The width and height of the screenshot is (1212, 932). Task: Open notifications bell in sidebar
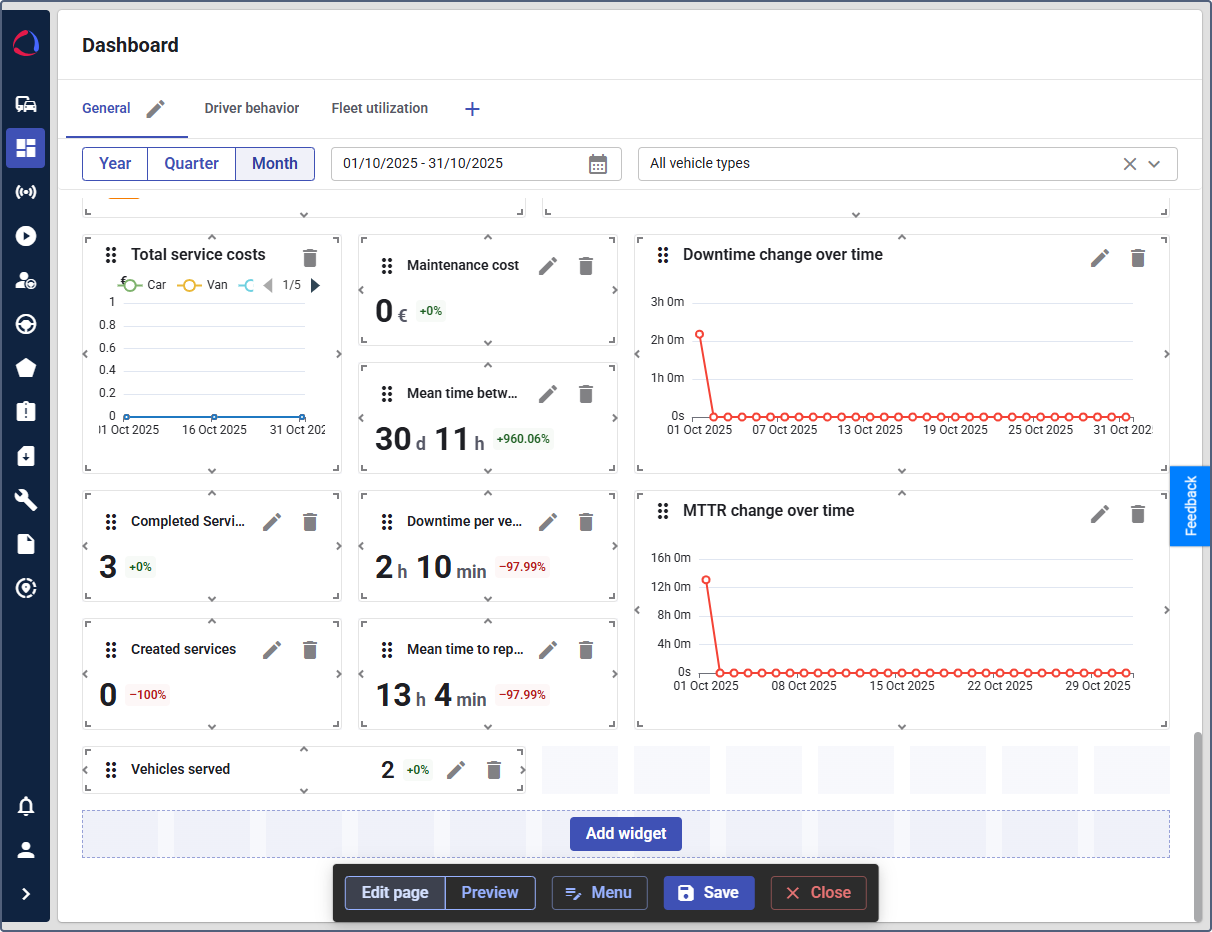(x=26, y=806)
